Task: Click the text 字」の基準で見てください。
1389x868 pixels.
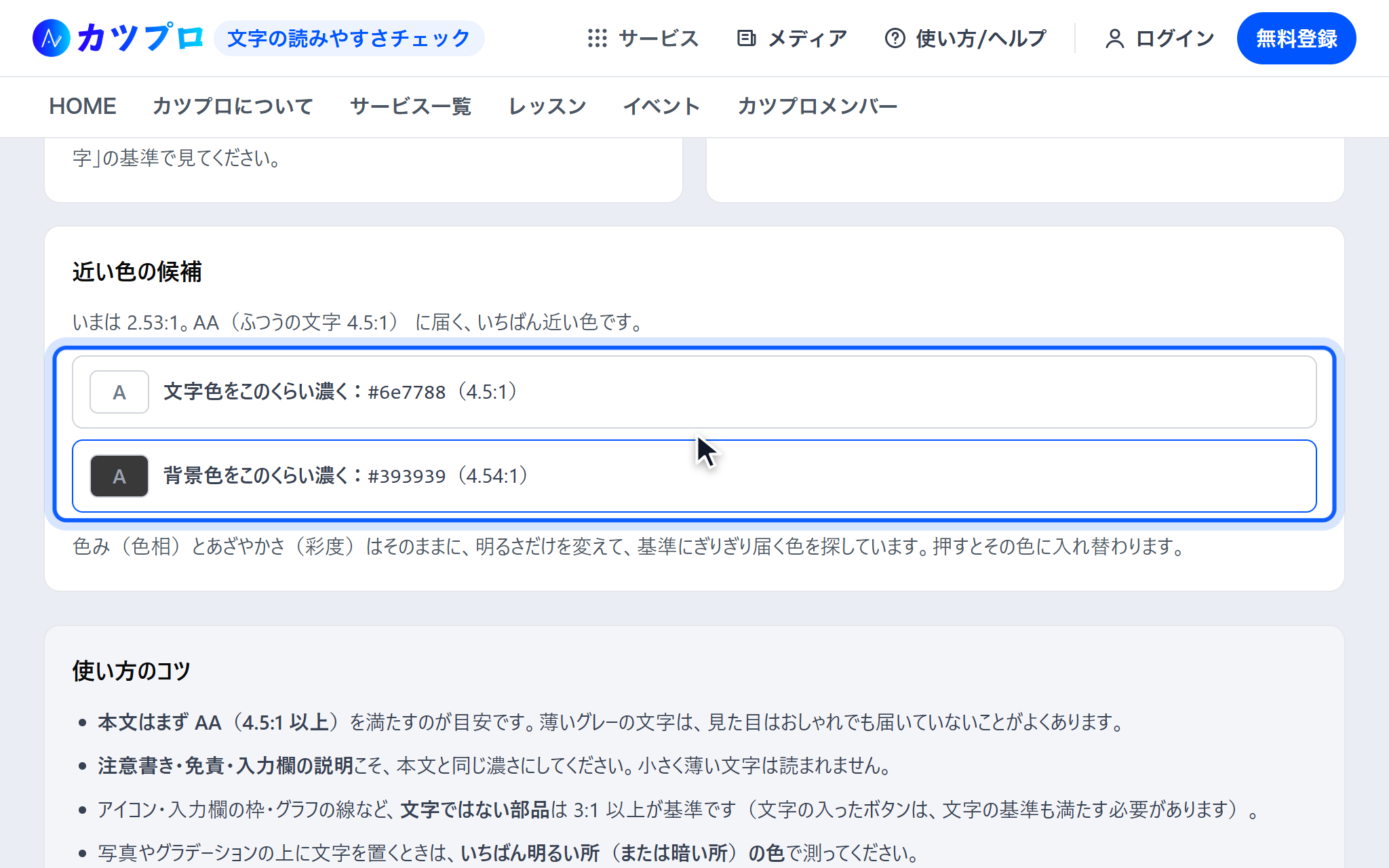Action: point(177,158)
